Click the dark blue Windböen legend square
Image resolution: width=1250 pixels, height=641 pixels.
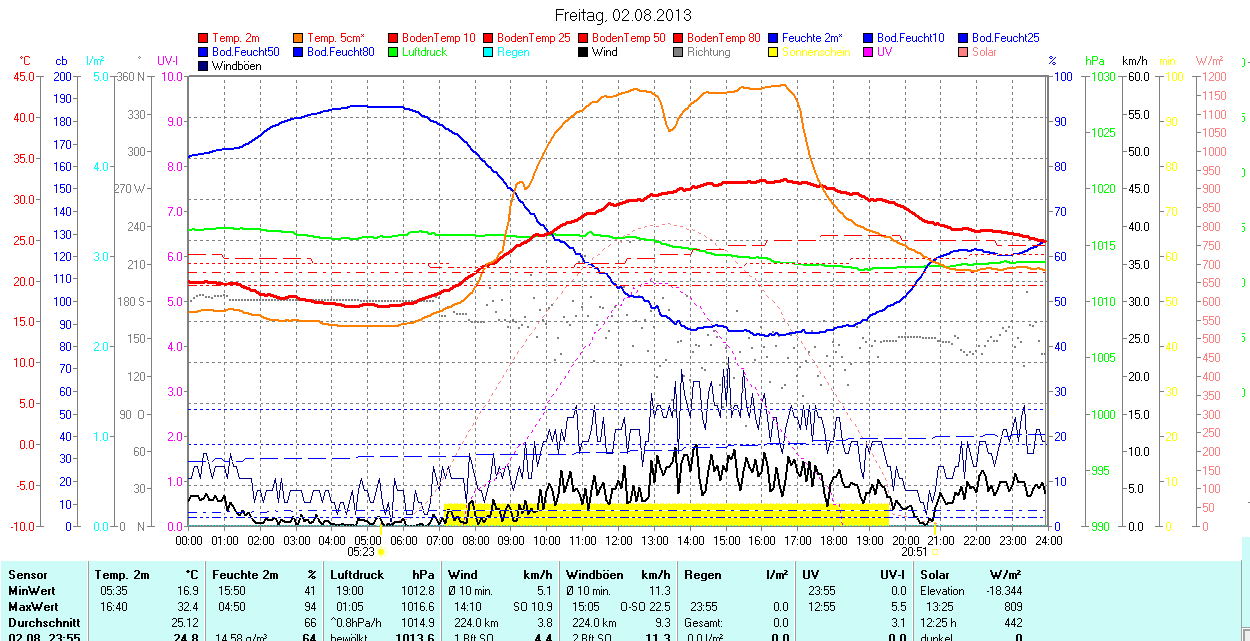[204, 66]
